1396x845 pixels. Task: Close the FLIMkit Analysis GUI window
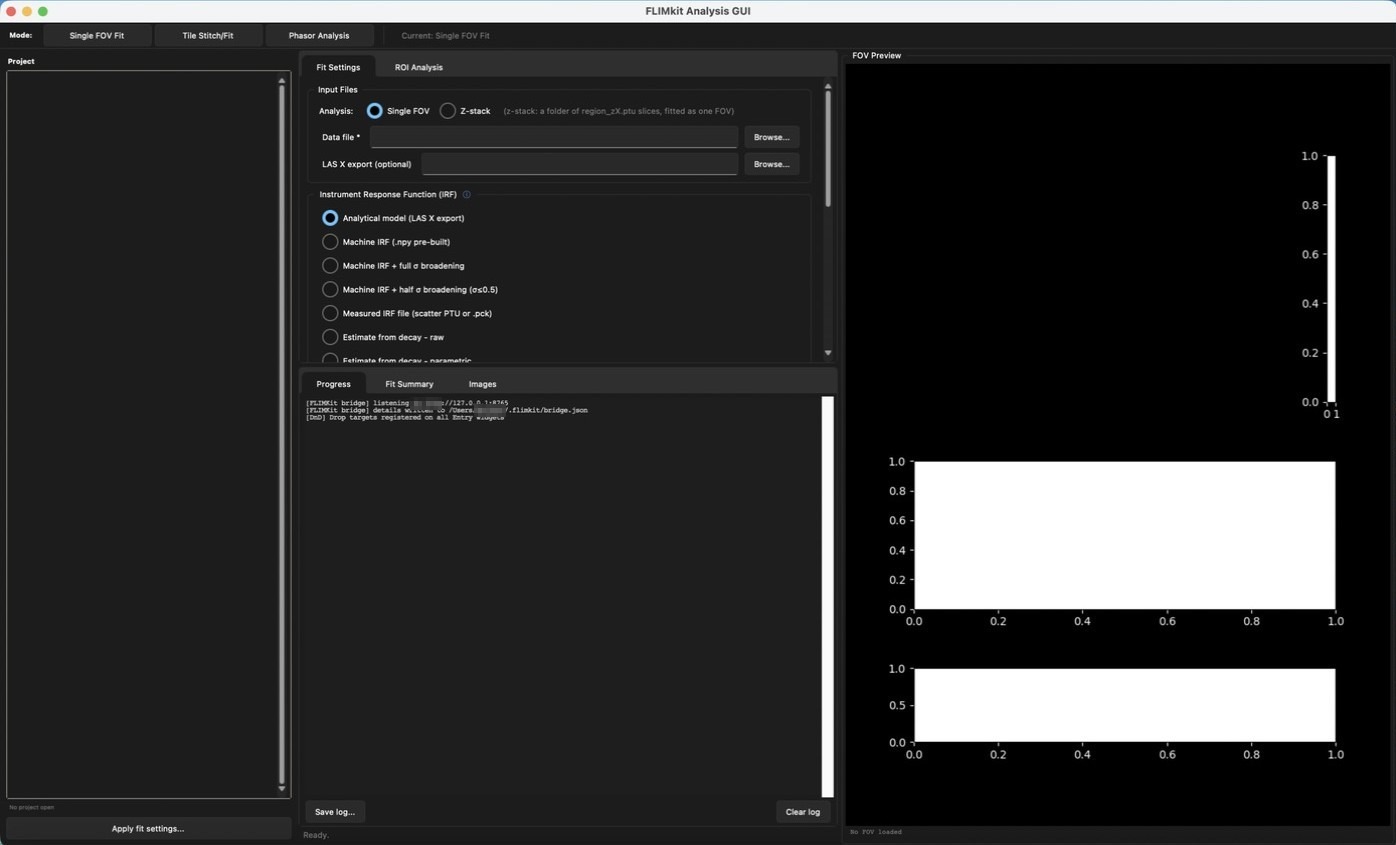pos(11,11)
